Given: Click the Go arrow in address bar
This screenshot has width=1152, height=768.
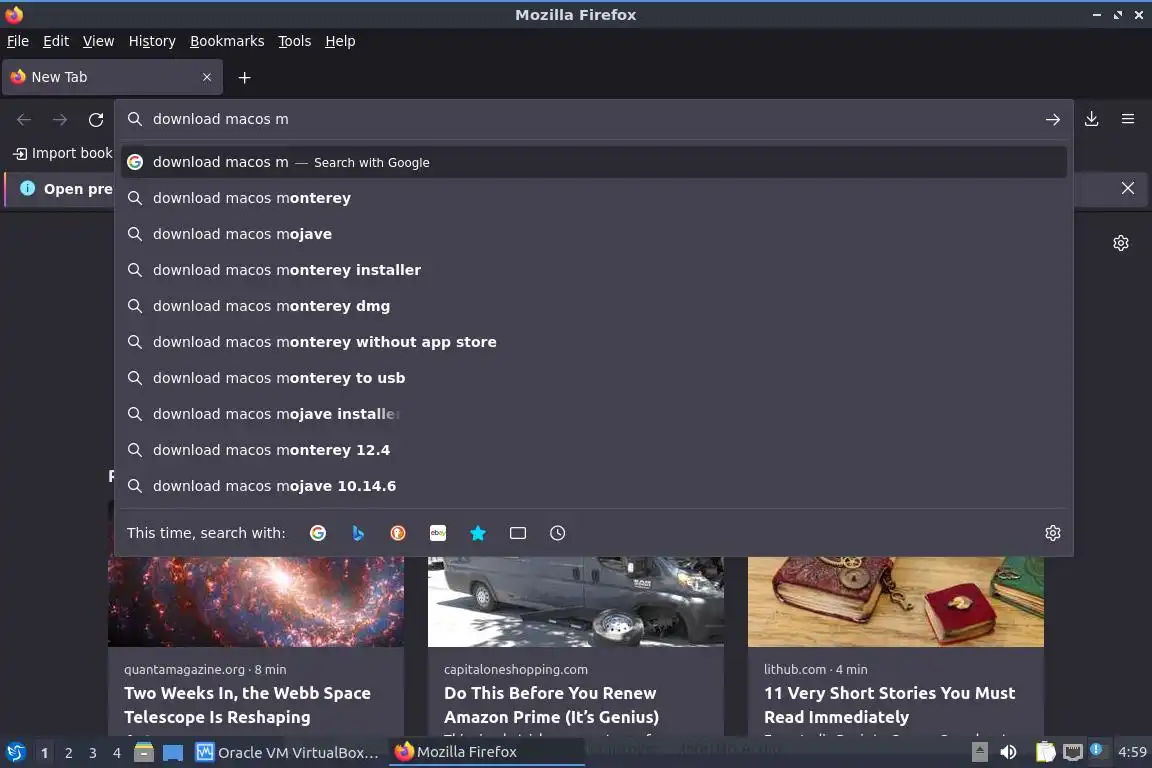Looking at the screenshot, I should 1053,119.
